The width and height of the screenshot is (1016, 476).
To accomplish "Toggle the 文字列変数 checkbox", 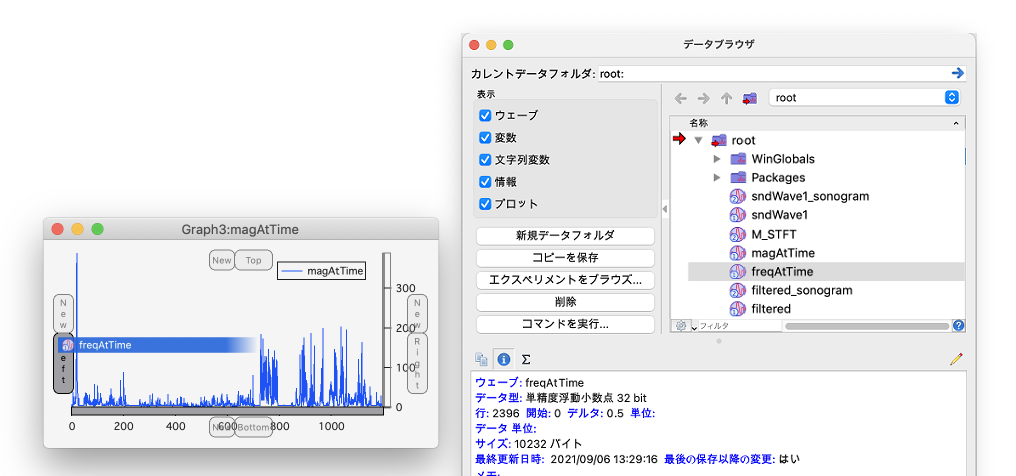I will (x=486, y=160).
